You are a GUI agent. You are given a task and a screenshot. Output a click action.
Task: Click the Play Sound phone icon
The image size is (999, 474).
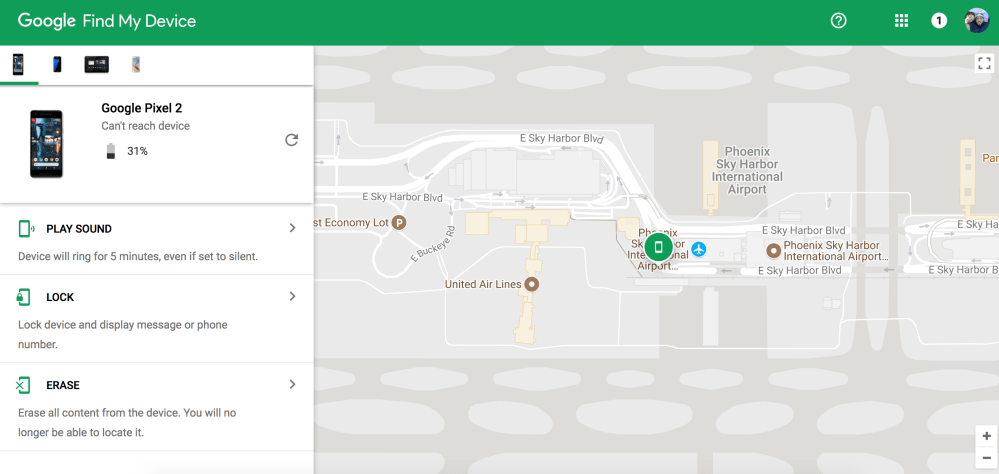(x=25, y=229)
